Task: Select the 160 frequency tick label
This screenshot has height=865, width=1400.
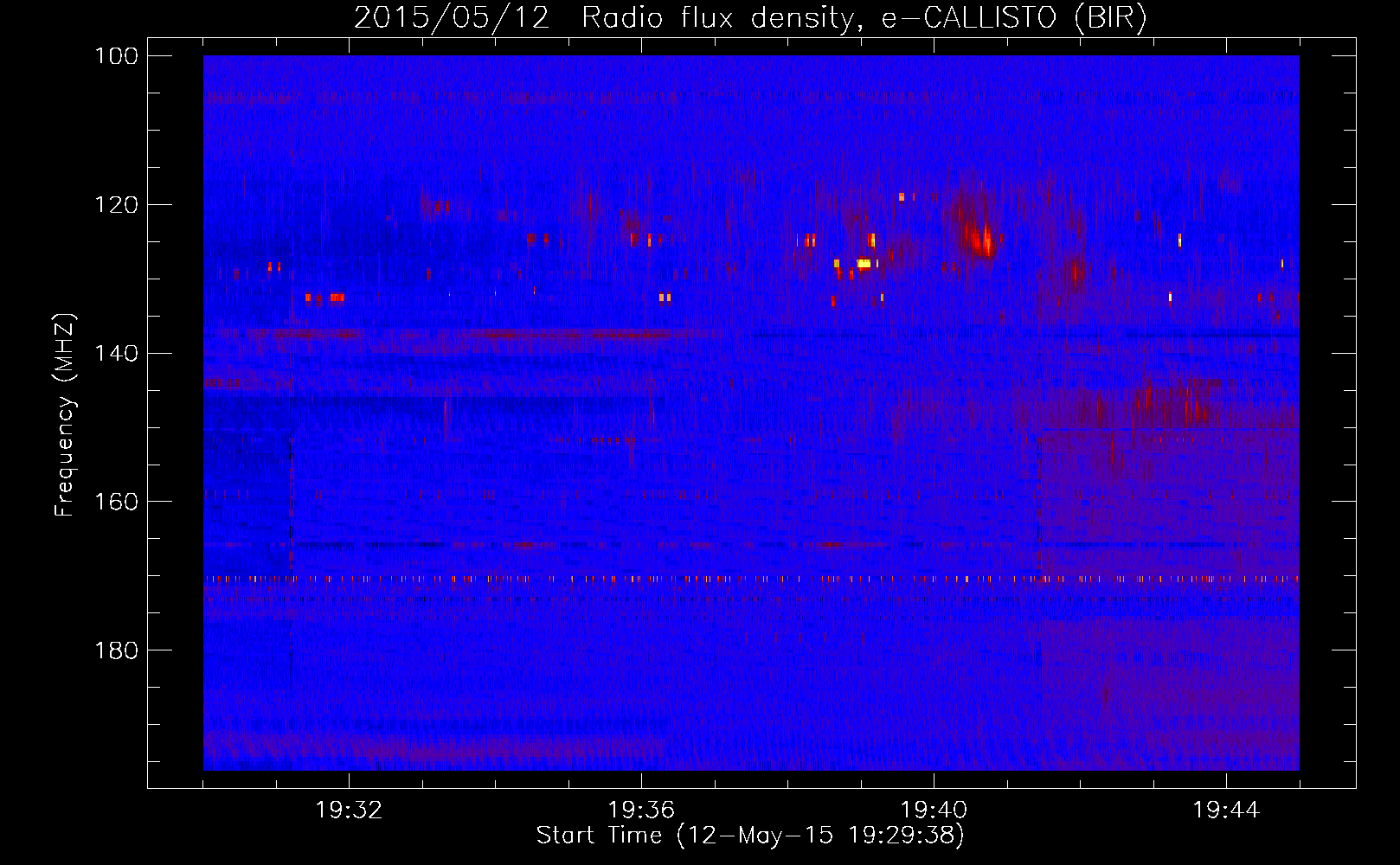Action: 117,503
